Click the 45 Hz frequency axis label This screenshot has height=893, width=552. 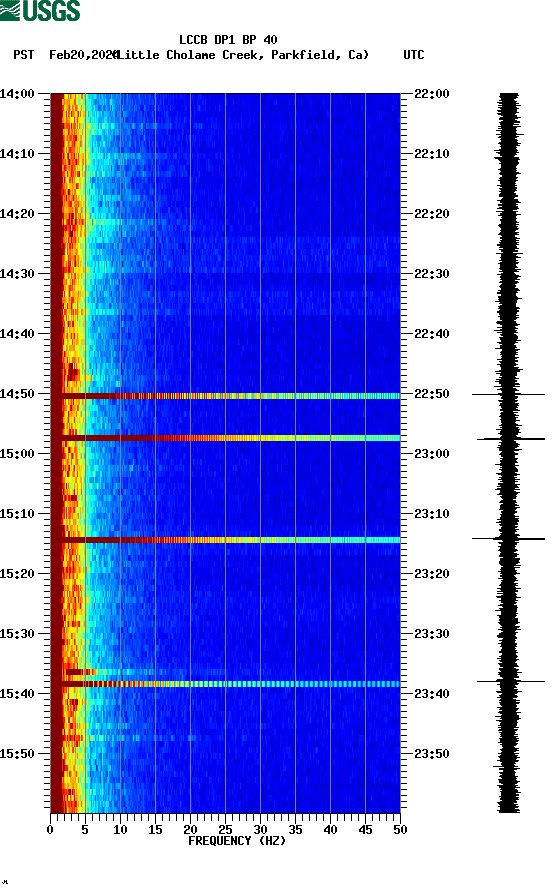coord(365,830)
